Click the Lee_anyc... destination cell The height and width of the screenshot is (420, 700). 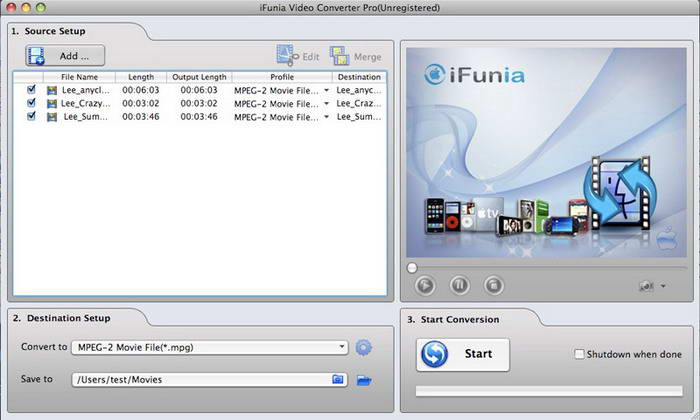pos(359,90)
